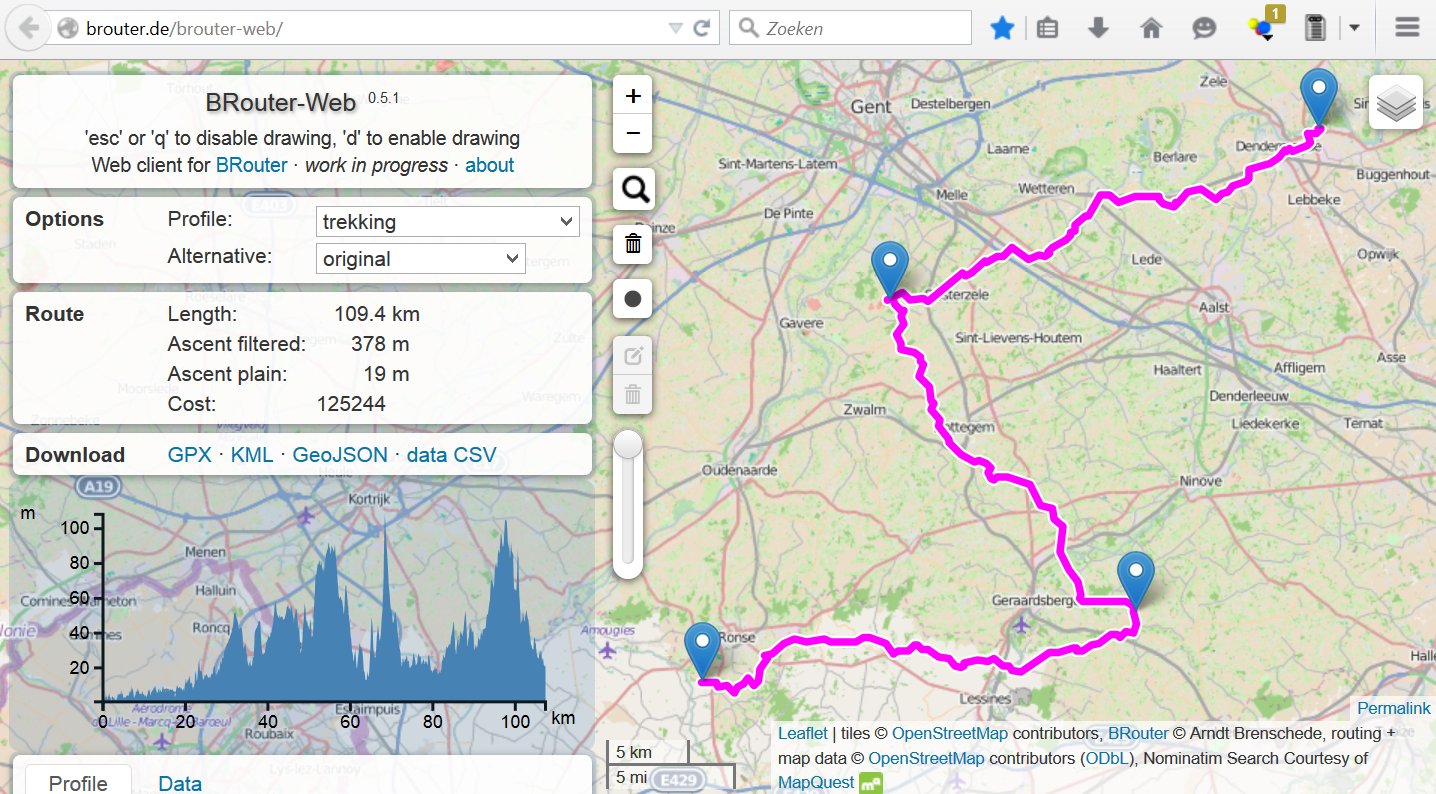Click the bookmark star icon
This screenshot has height=794, width=1436.
click(1002, 28)
